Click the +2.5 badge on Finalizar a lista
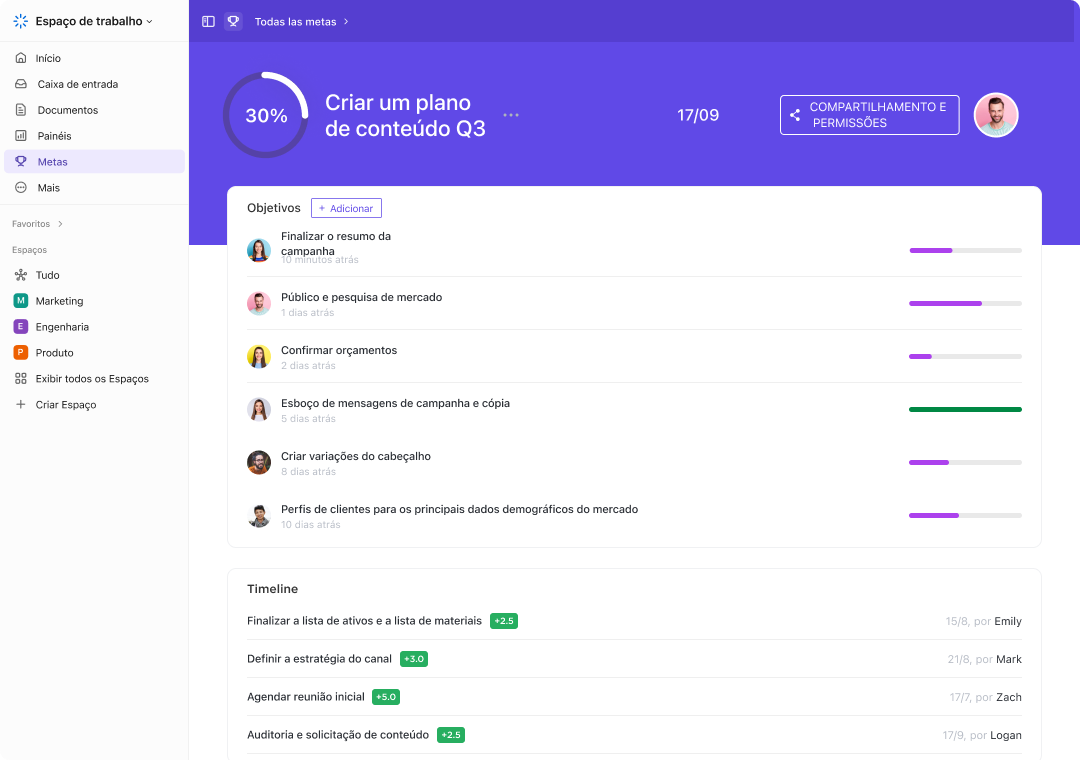Image resolution: width=1080 pixels, height=760 pixels. pyautogui.click(x=503, y=621)
